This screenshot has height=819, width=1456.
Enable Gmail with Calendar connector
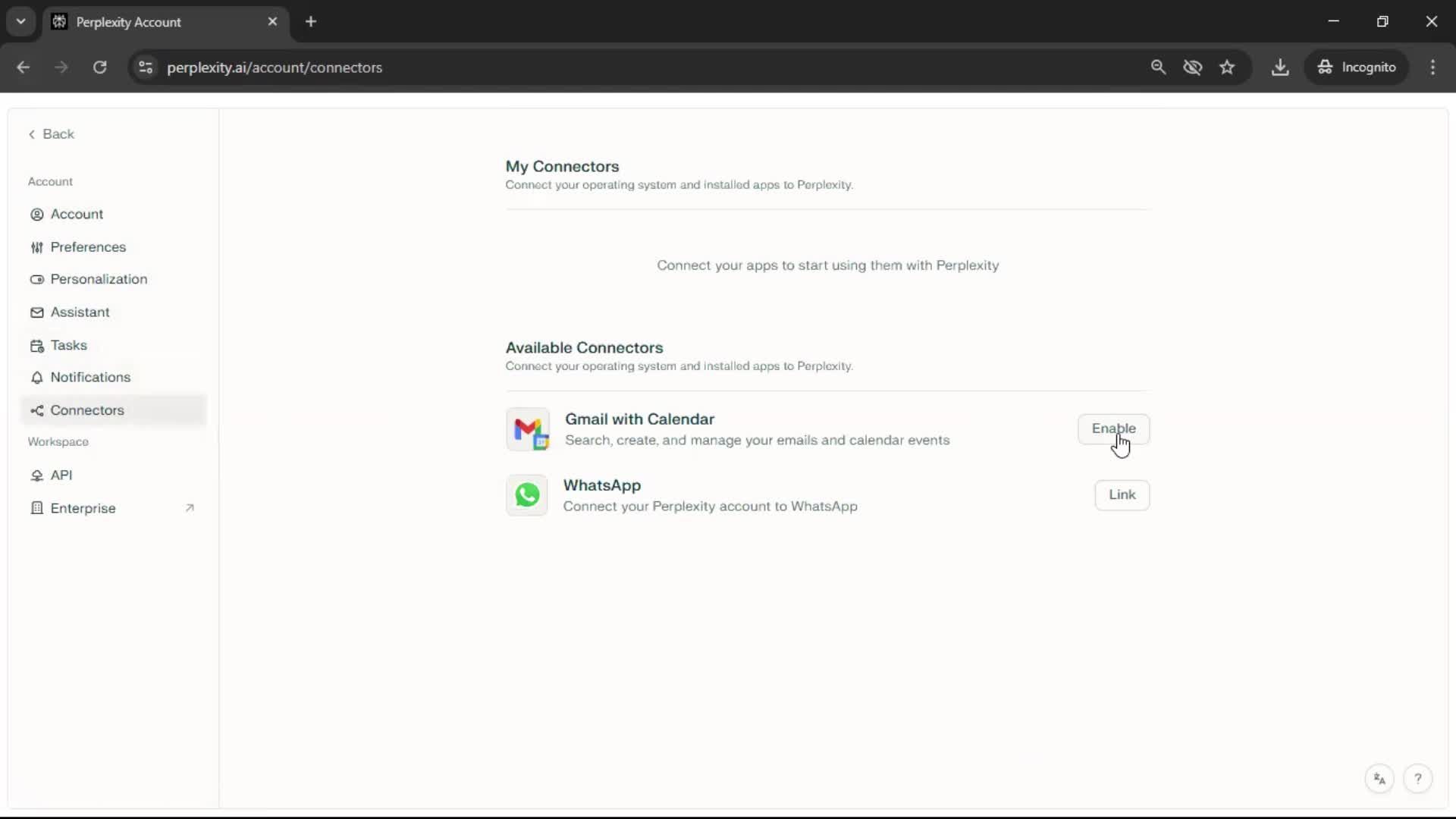[1113, 428]
